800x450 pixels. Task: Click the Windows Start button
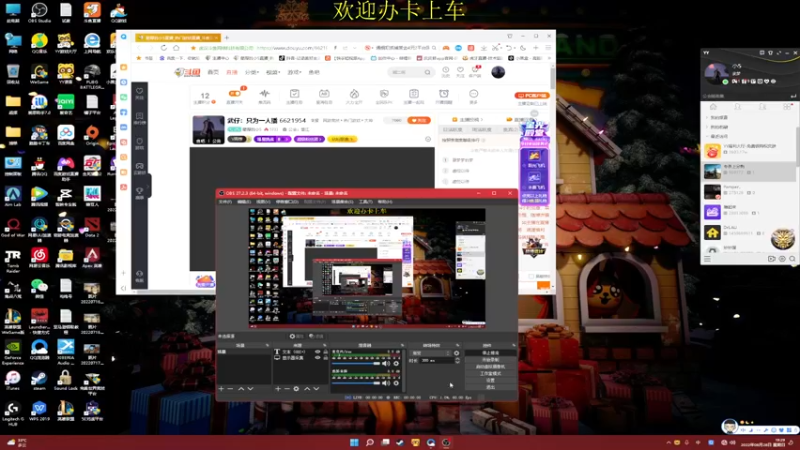354,442
